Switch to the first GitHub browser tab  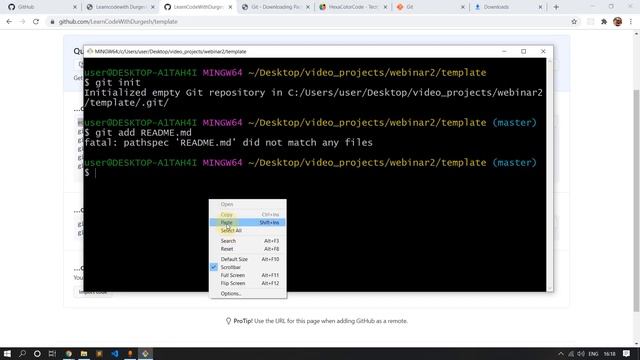[41, 7]
